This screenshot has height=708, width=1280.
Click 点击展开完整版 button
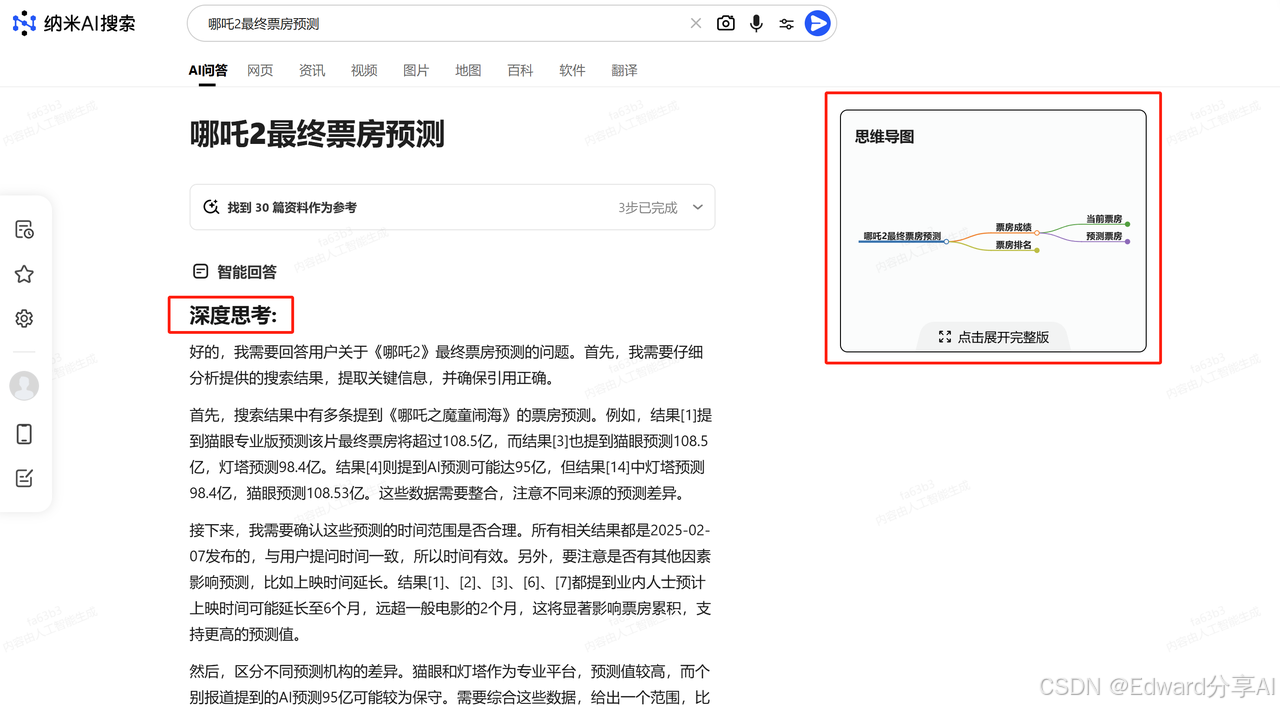point(994,337)
